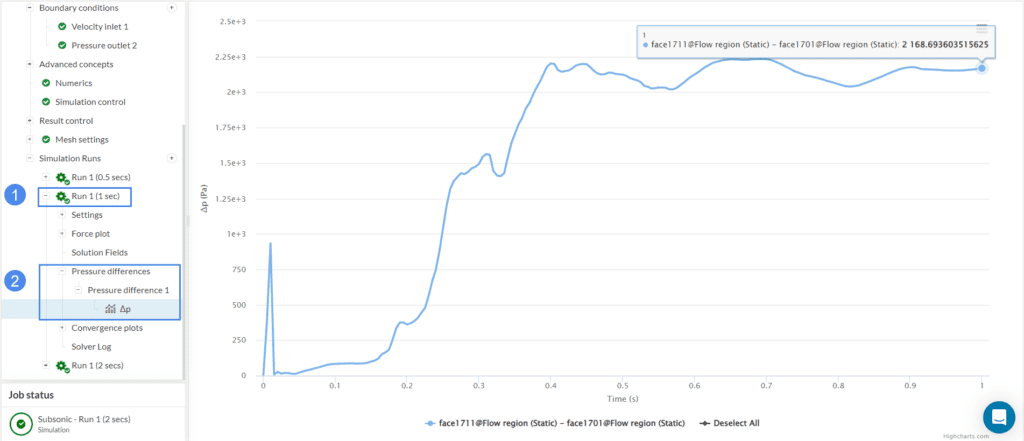
Task: Click Deselect All in the chart legend
Action: pos(738,424)
